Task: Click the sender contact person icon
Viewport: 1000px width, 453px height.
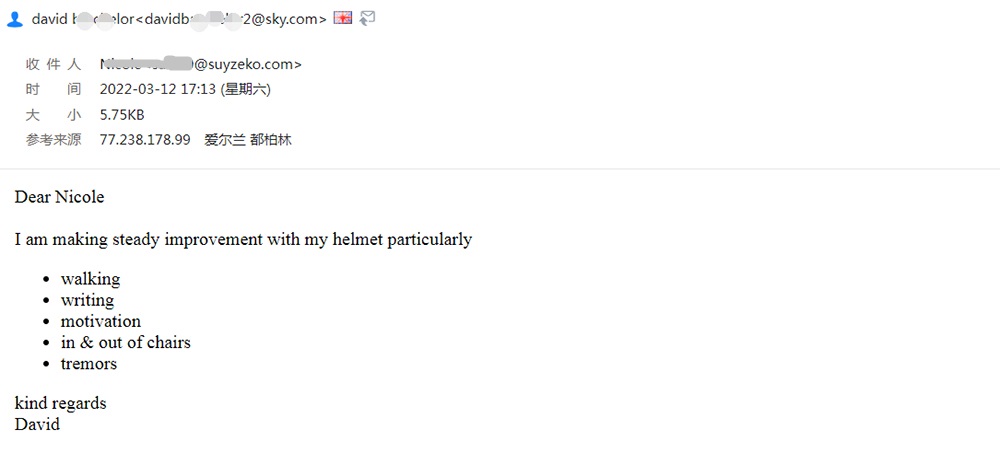Action: 15,19
